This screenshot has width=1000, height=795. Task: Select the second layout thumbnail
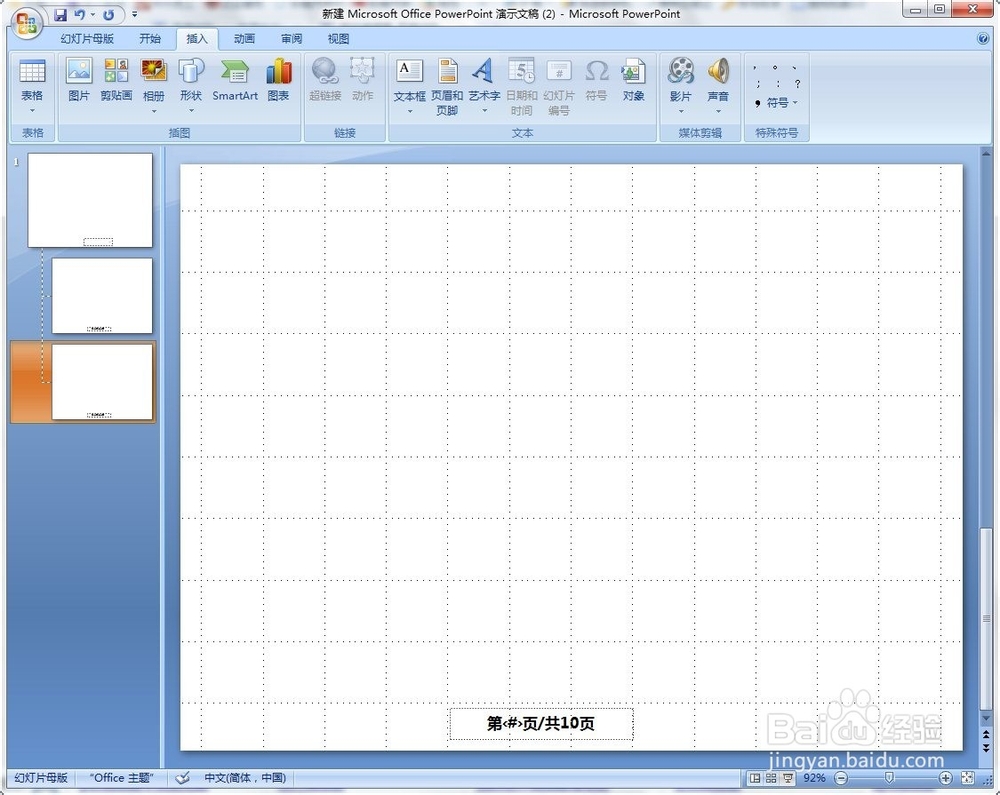[102, 296]
